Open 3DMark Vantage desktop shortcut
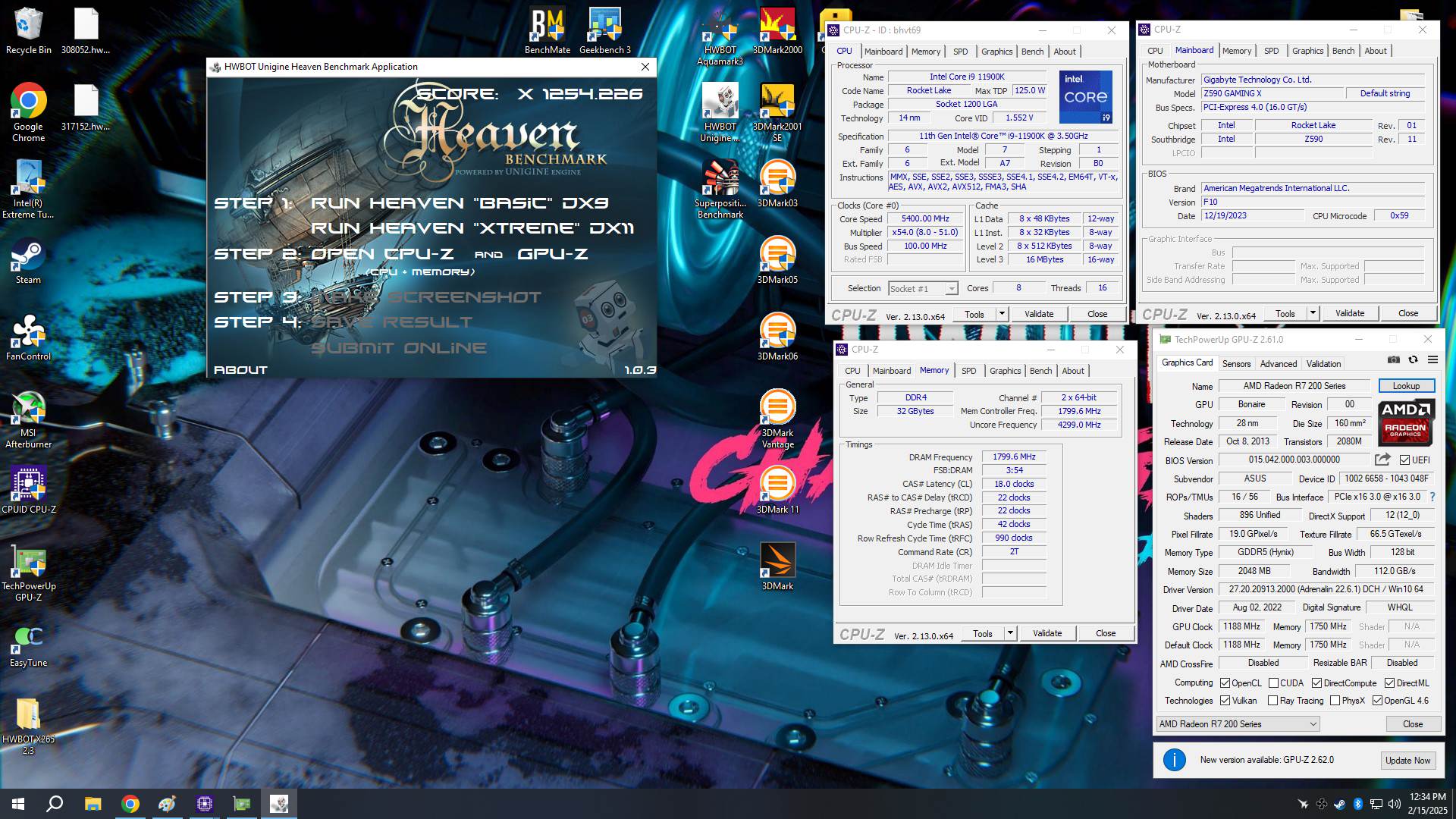1456x819 pixels. pyautogui.click(x=777, y=419)
